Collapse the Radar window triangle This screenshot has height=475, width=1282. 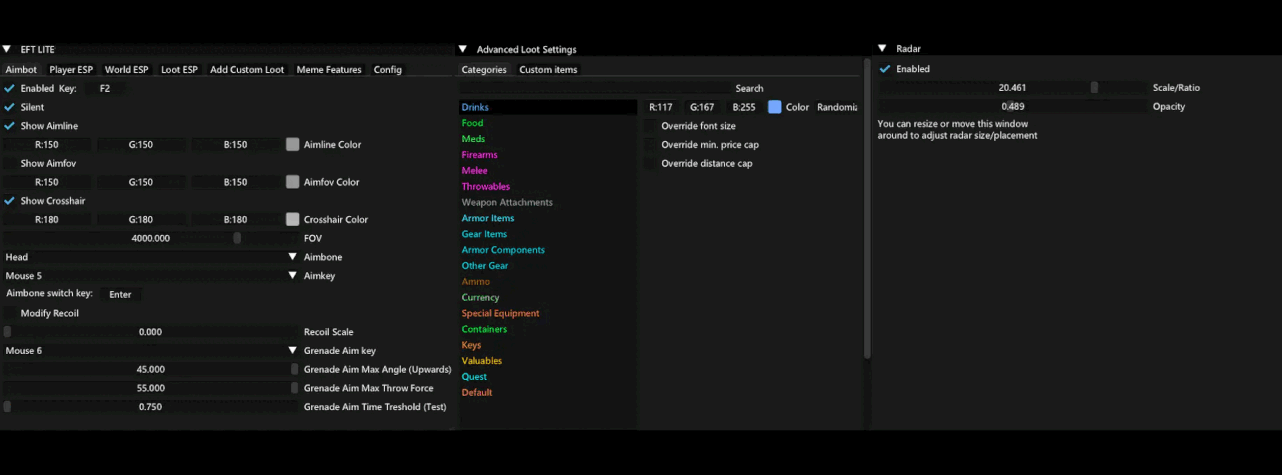[882, 48]
